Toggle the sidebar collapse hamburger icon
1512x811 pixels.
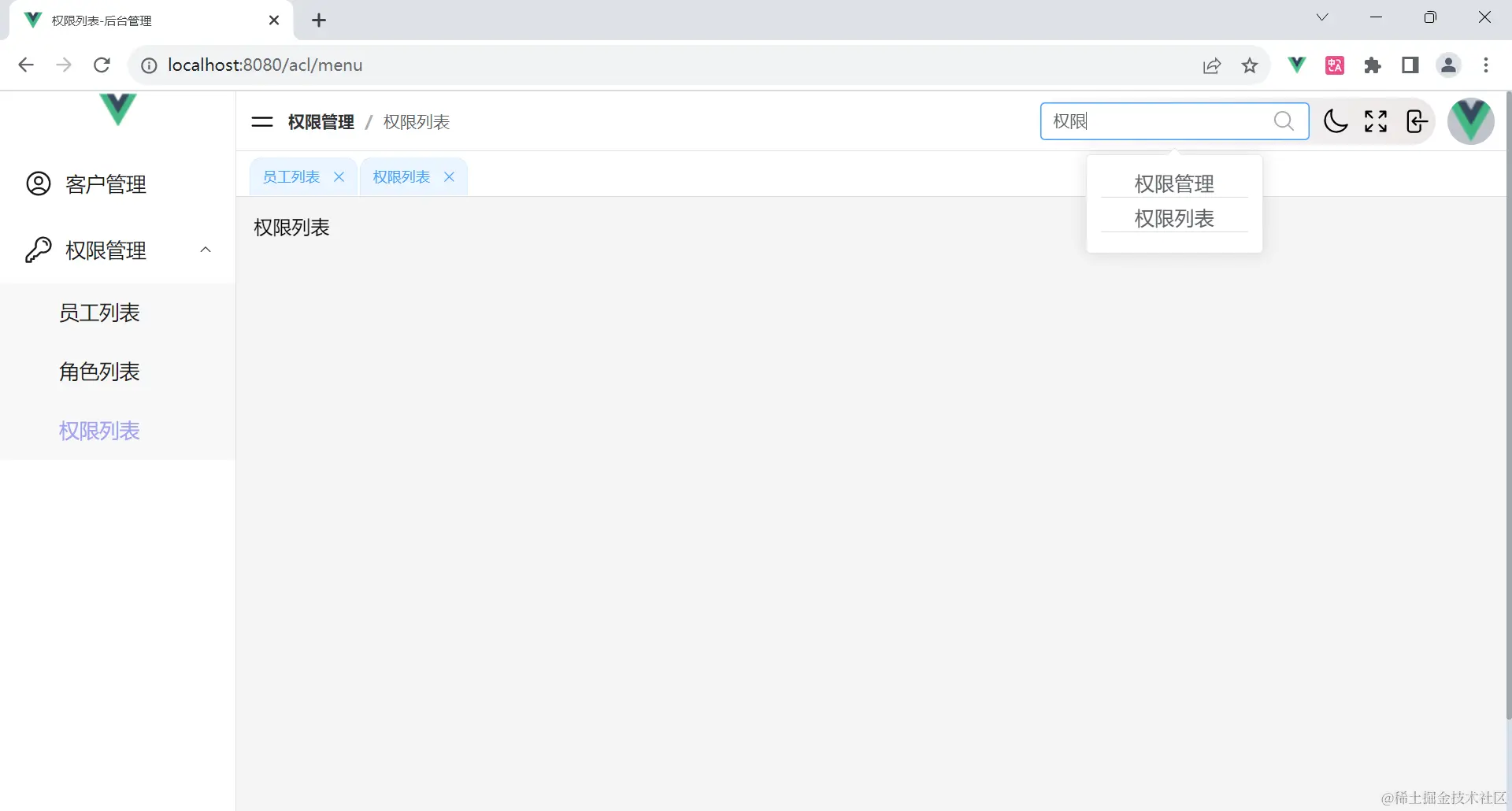(261, 122)
